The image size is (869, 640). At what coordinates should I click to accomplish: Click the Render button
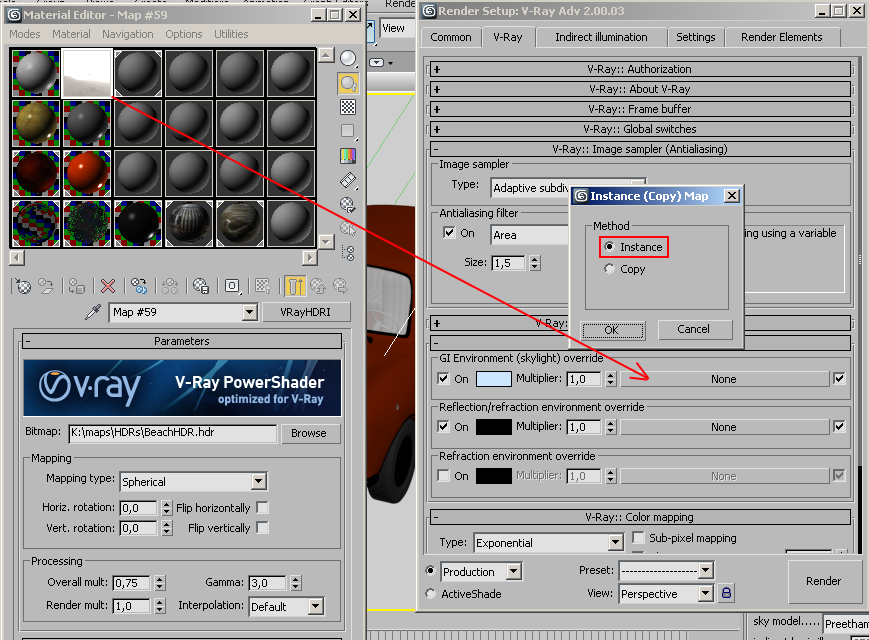coord(823,581)
